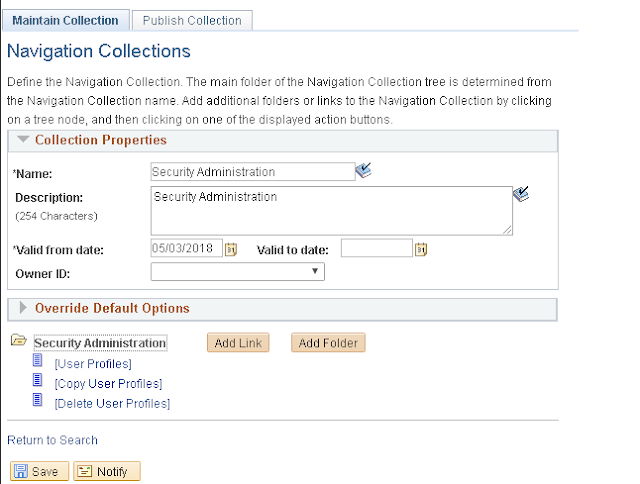This screenshot has height=484, width=640.
Task: Click the Add Link button
Action: pos(238,343)
